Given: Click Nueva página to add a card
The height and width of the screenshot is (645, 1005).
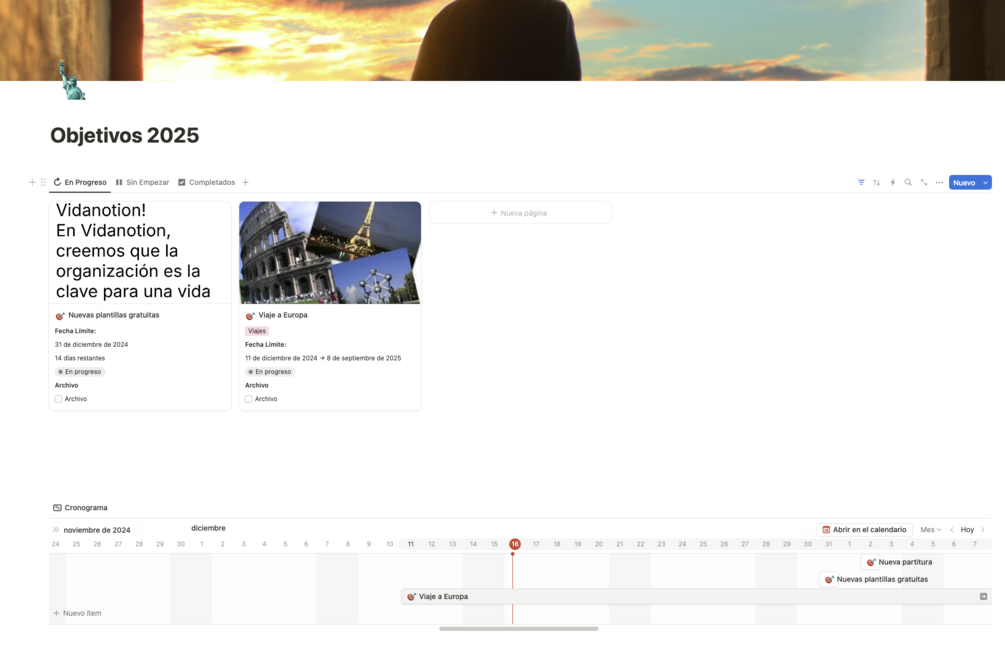Looking at the screenshot, I should [x=520, y=213].
